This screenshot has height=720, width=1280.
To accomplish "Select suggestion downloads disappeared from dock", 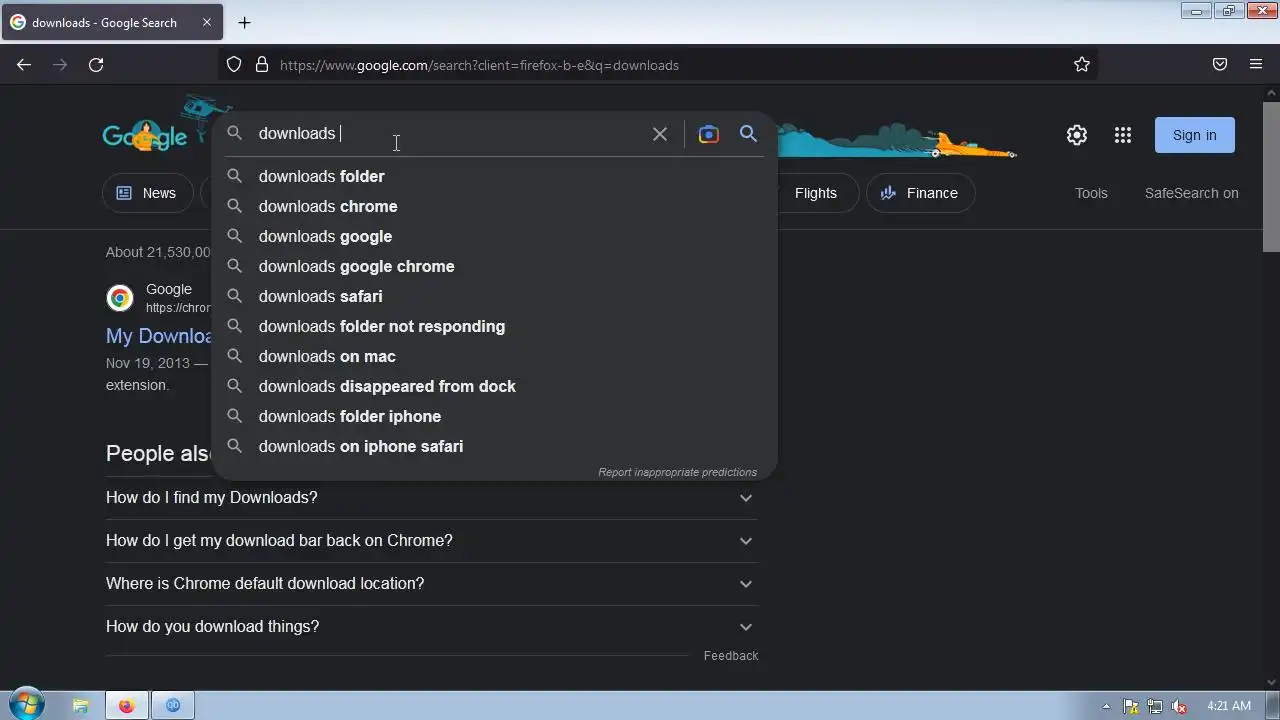I will pyautogui.click(x=494, y=386).
